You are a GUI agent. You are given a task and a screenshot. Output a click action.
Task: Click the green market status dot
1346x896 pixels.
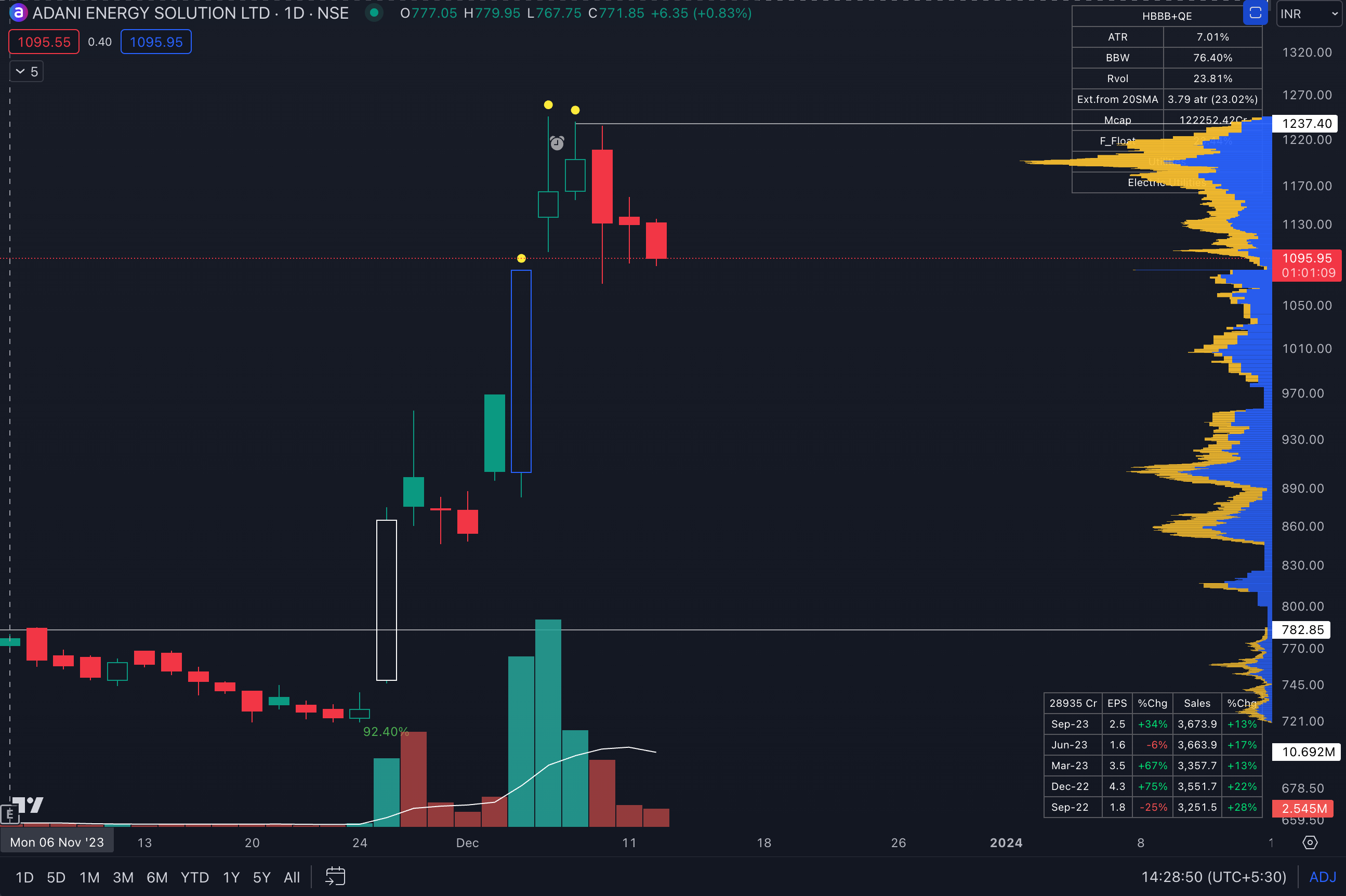click(374, 12)
